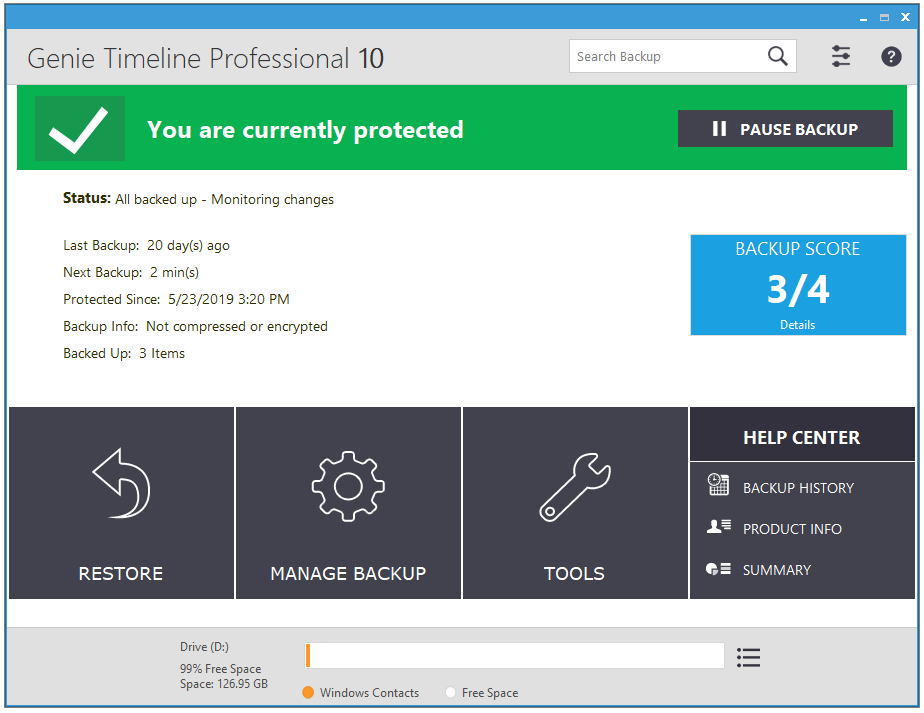Image resolution: width=924 pixels, height=713 pixels.
Task: Select the Free Space legend dot
Action: (x=451, y=692)
